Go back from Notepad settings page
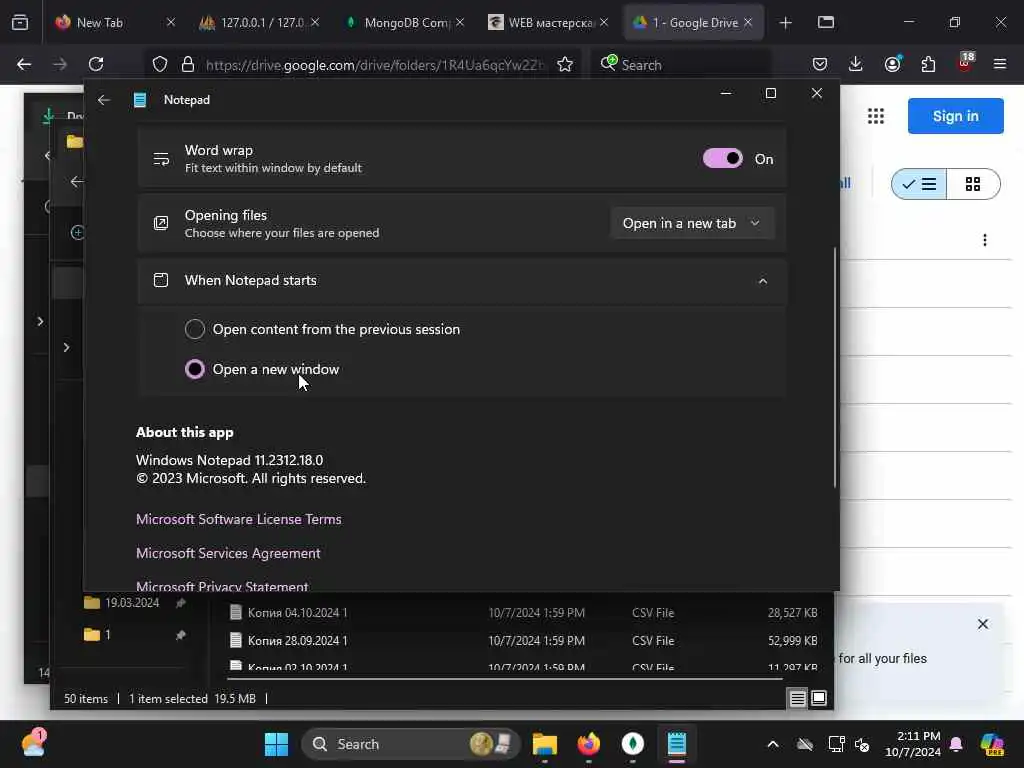The image size is (1024, 768). click(103, 100)
